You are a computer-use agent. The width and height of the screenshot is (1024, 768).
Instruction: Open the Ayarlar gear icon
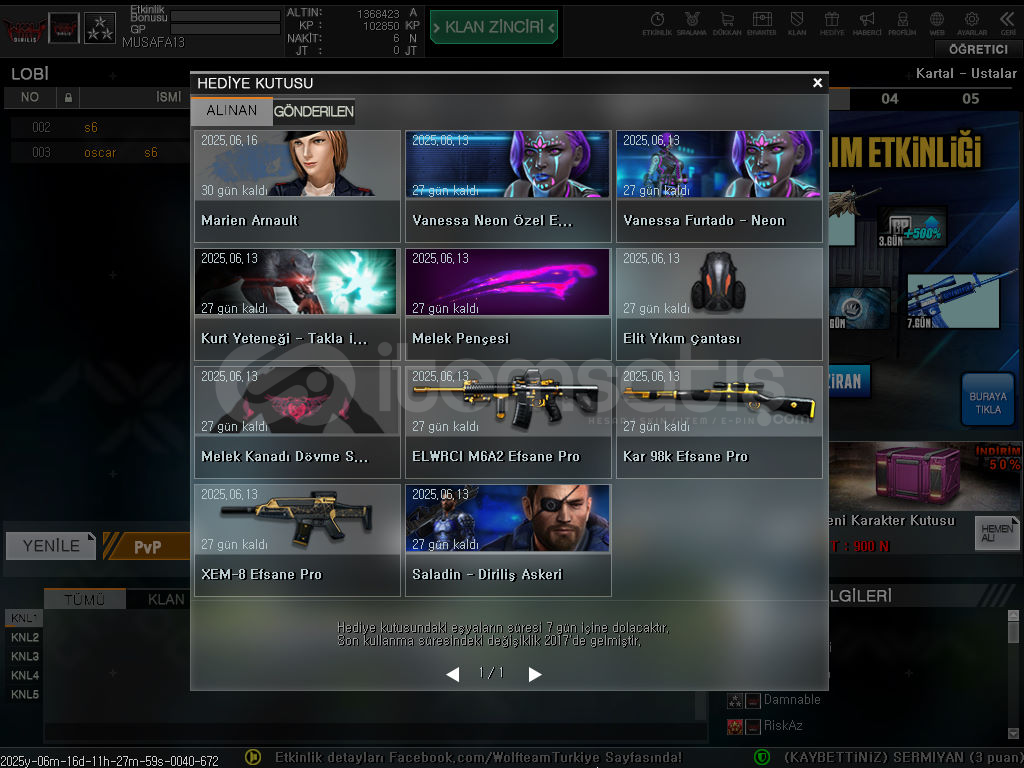[x=972, y=23]
